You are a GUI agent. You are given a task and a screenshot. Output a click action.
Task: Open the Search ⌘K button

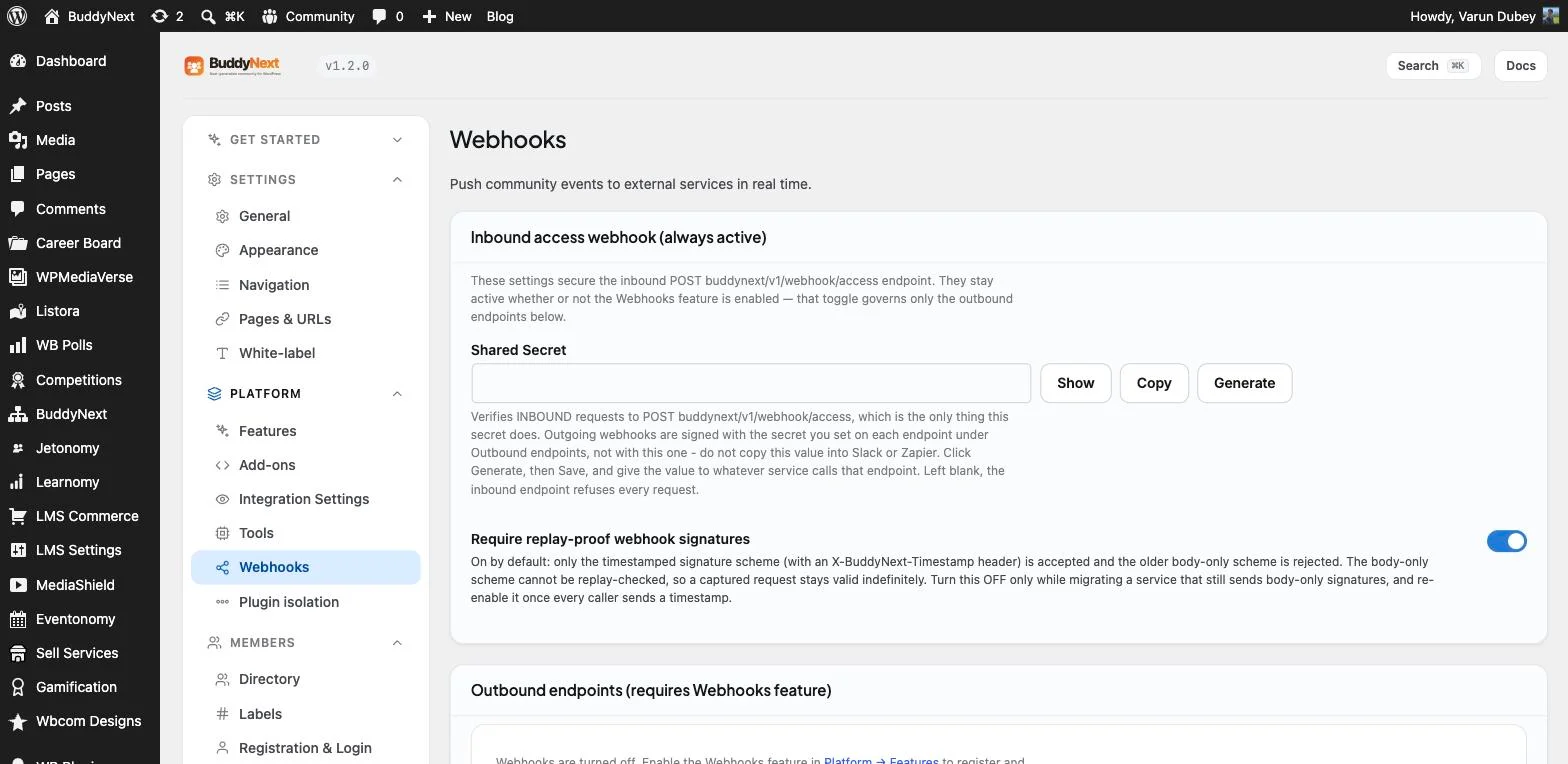point(1433,66)
